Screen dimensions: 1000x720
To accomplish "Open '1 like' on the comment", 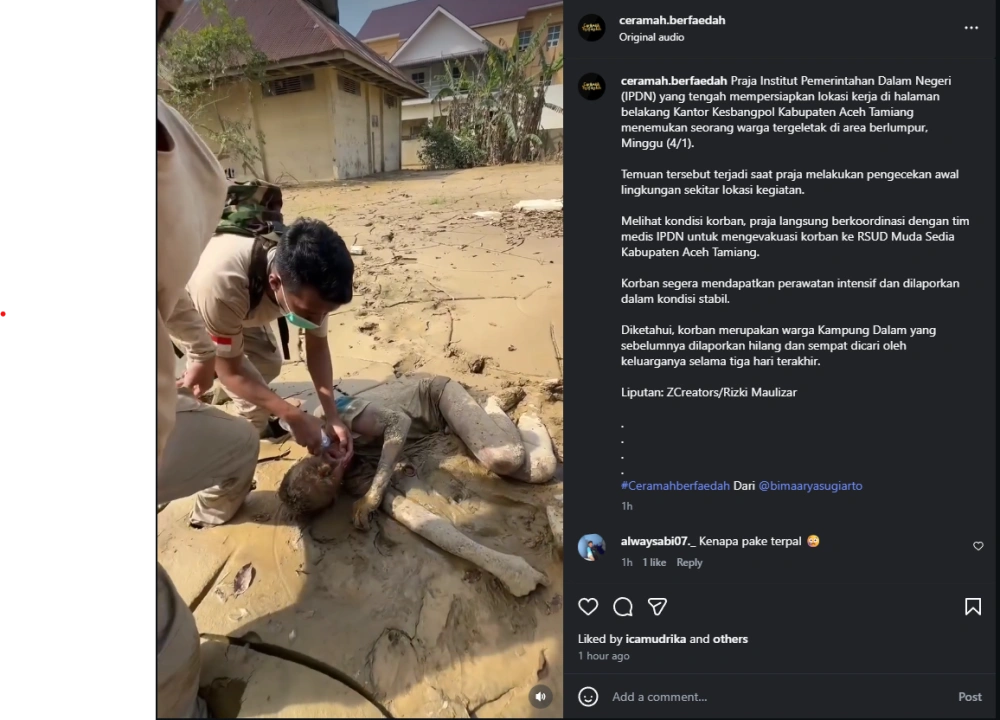I will coord(654,562).
